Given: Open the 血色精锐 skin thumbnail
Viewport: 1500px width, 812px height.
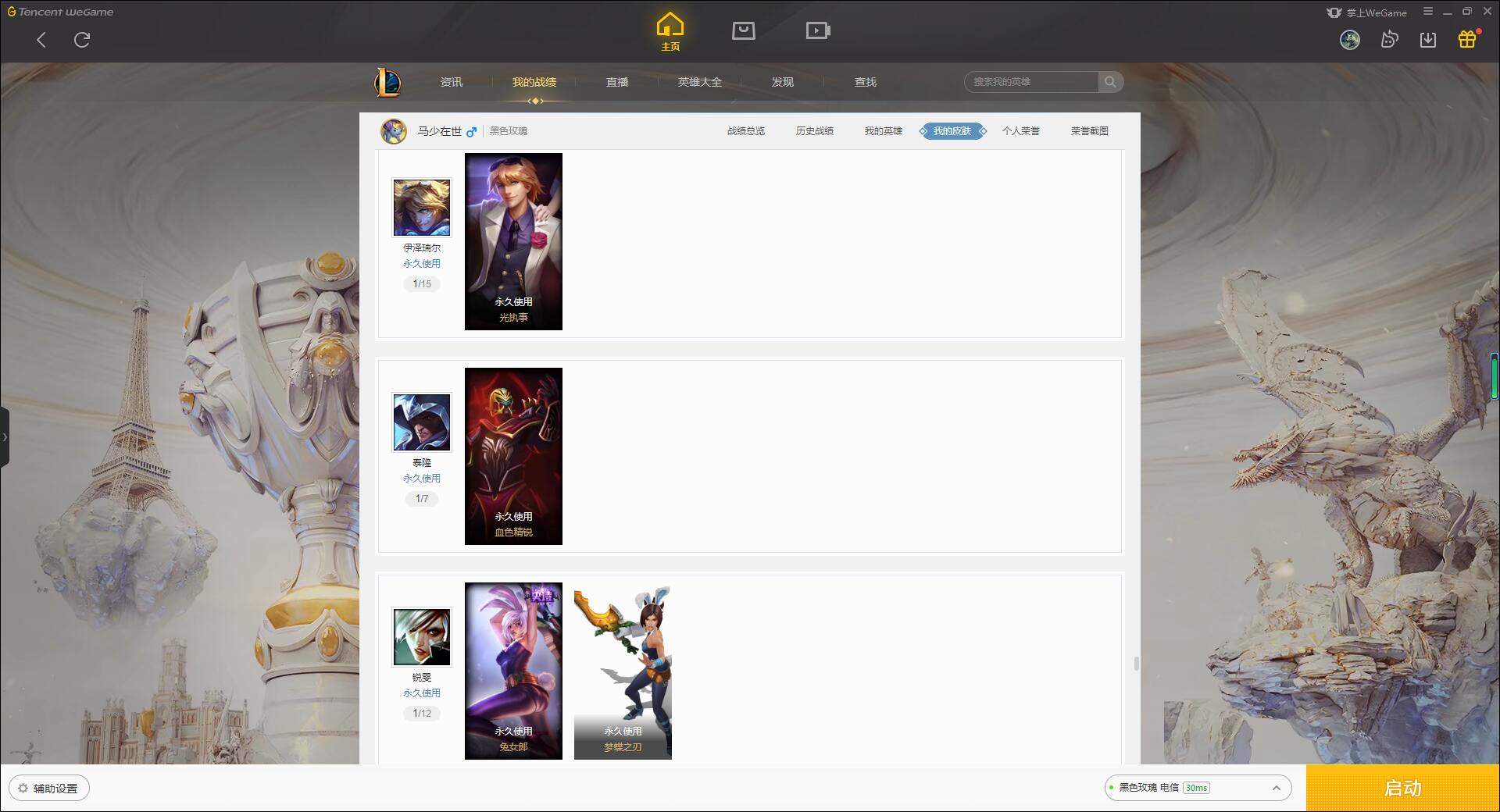Looking at the screenshot, I should (513, 456).
